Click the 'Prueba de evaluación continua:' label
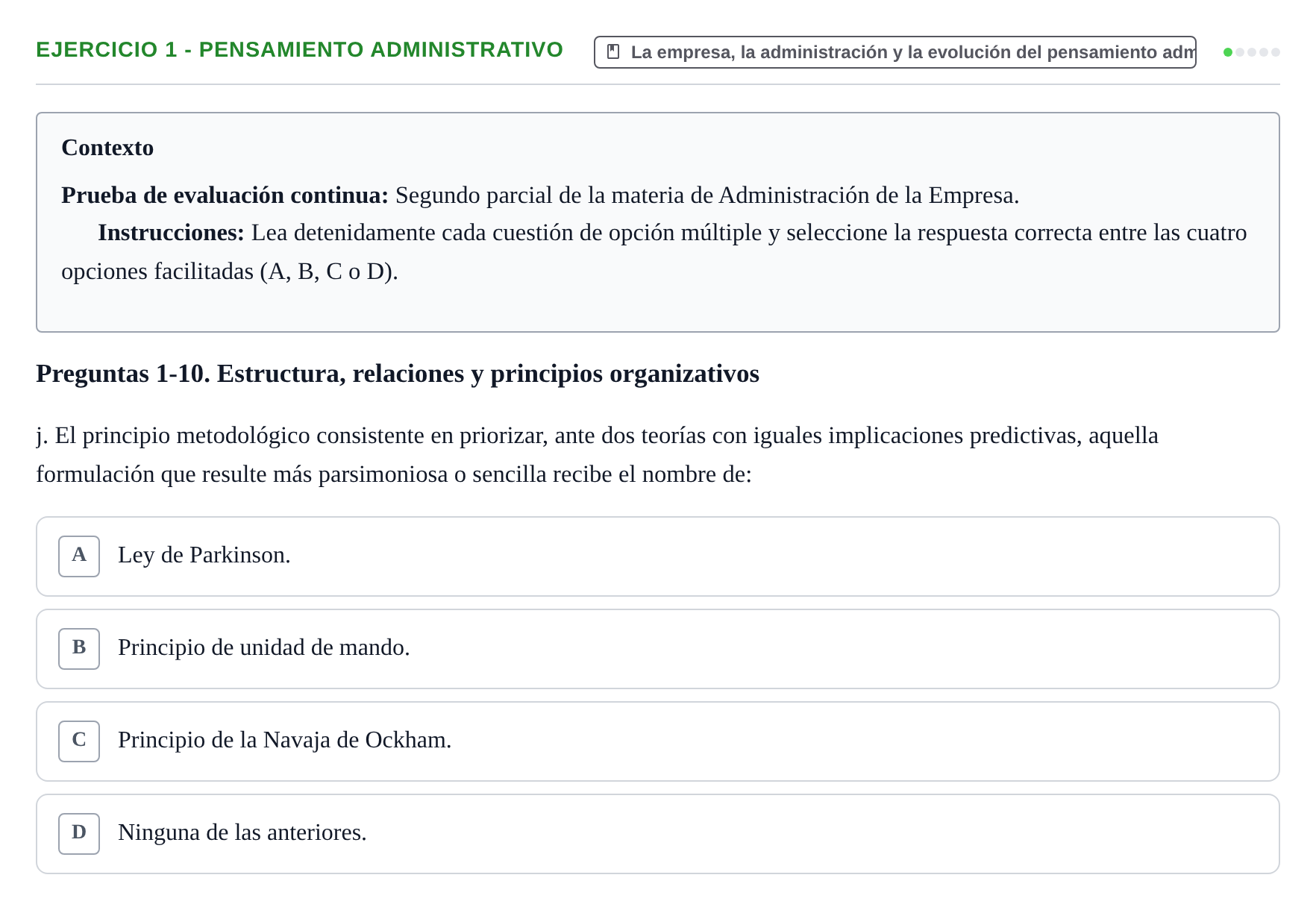 225,195
